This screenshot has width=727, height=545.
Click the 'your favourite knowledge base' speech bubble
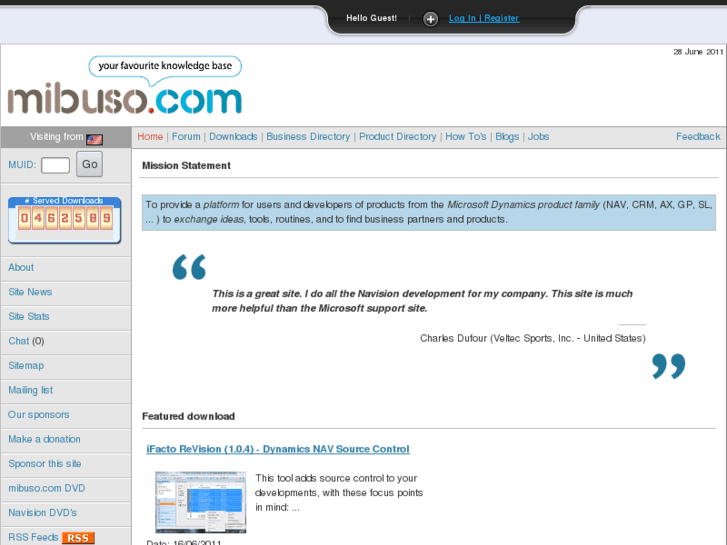pos(165,66)
